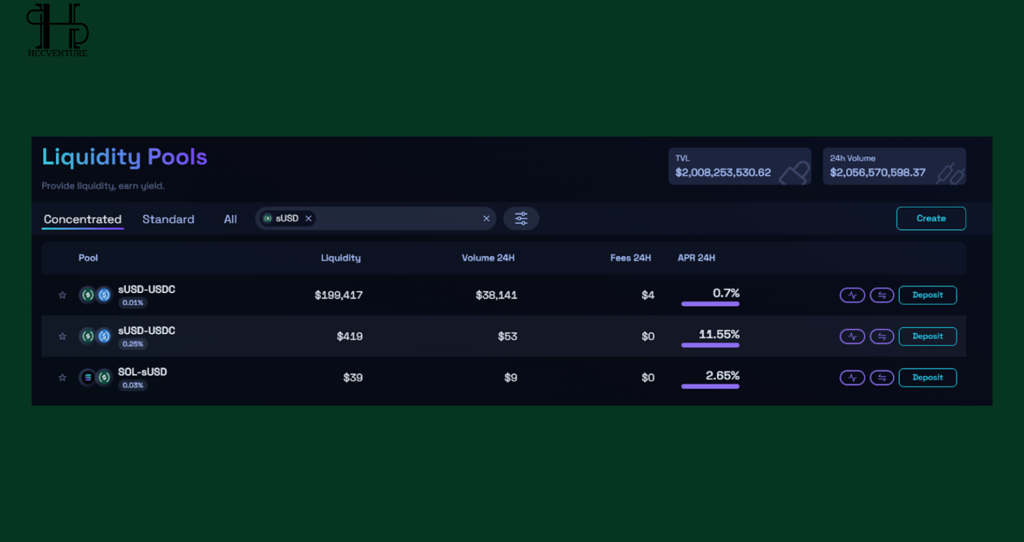This screenshot has height=542, width=1024.
Task: Star the SOL-sUSD pool
Action: point(63,377)
